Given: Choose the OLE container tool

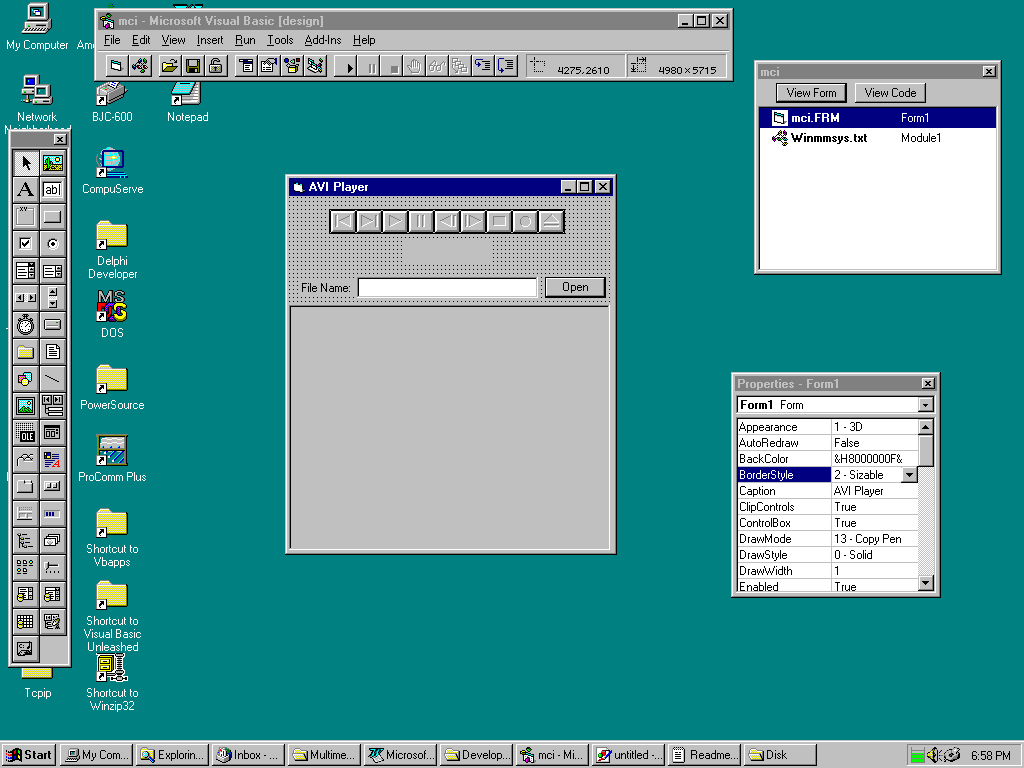Looking at the screenshot, I should coord(26,433).
